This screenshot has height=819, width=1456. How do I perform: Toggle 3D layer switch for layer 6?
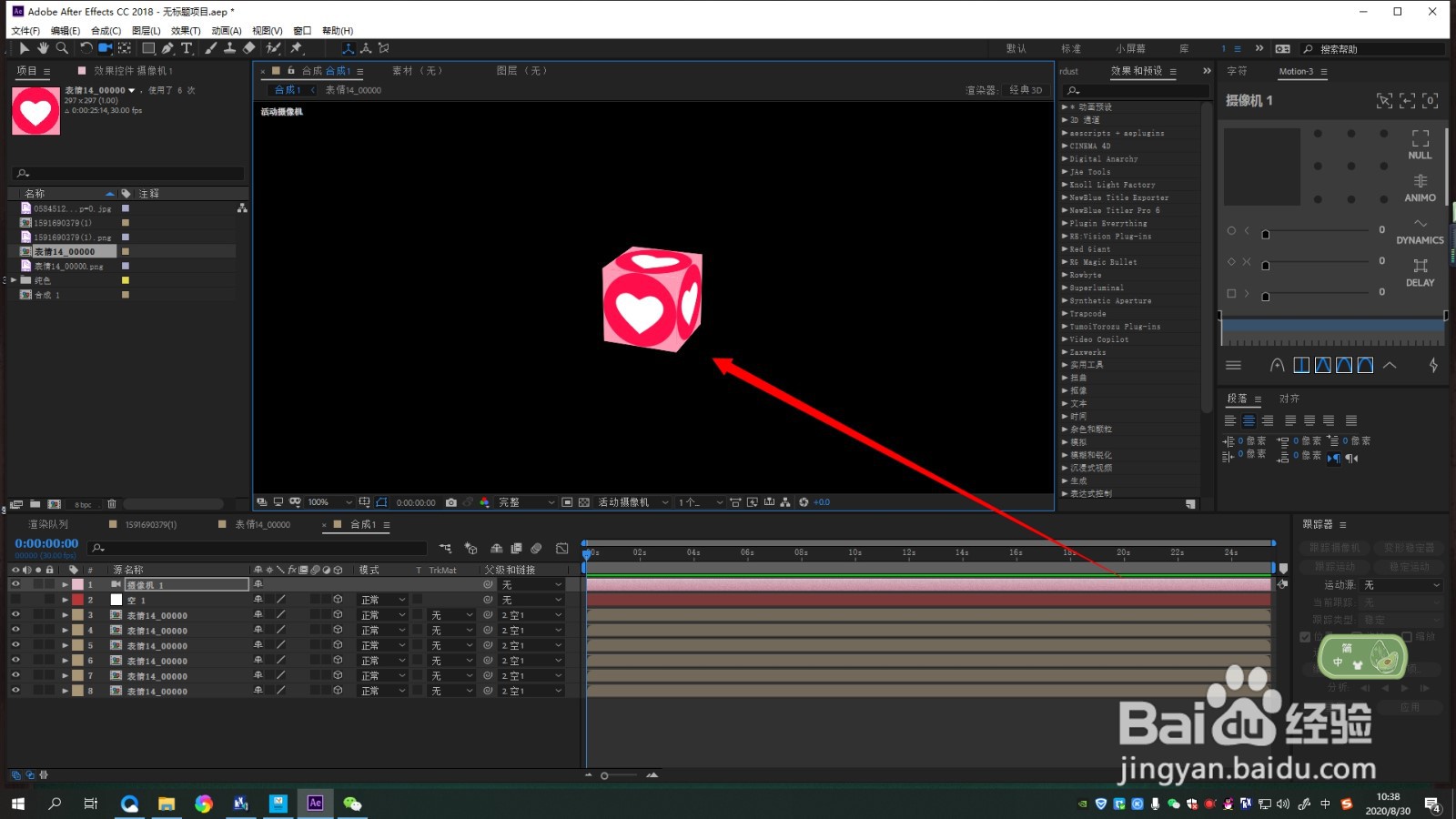338,661
